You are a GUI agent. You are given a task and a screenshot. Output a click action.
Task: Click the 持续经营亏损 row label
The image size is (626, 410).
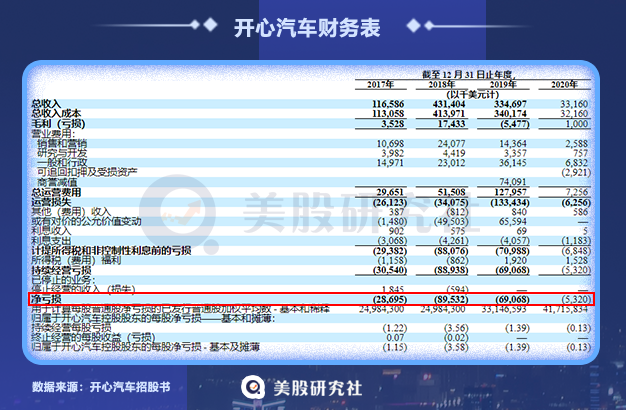click(61, 270)
